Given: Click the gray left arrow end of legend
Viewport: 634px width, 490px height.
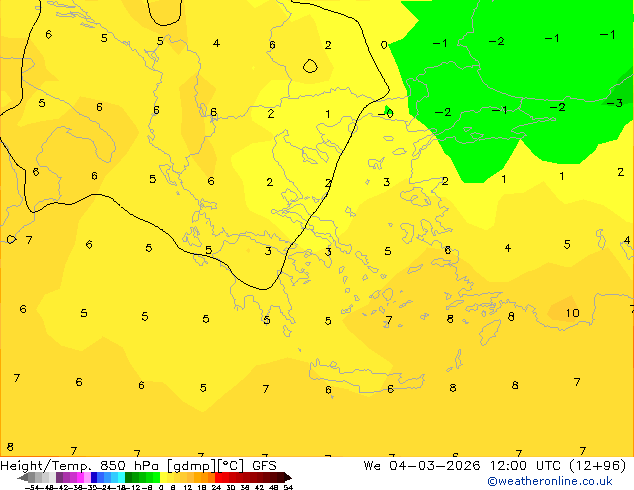Looking at the screenshot, I should coord(23,478).
